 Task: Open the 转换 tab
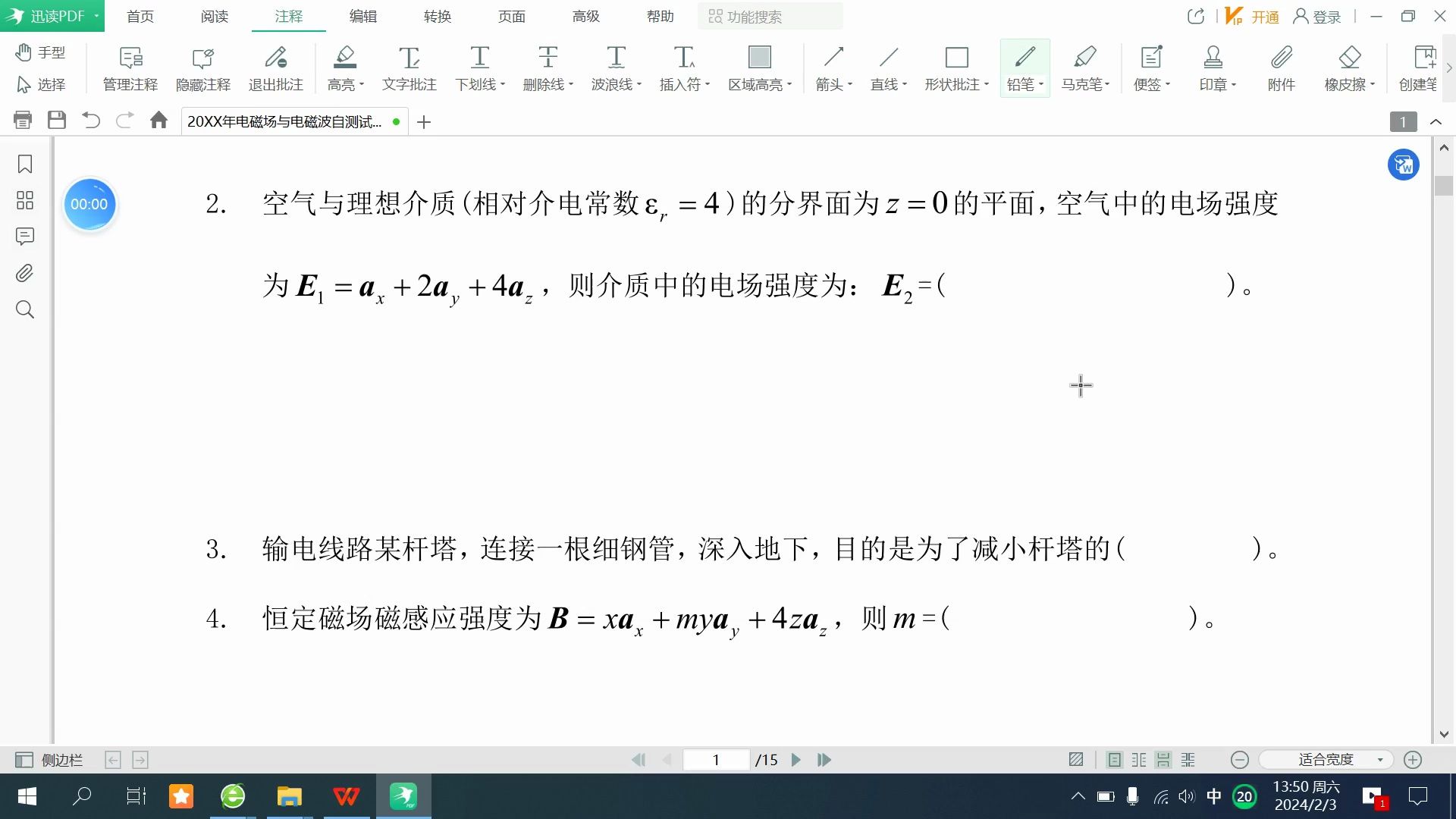438,17
